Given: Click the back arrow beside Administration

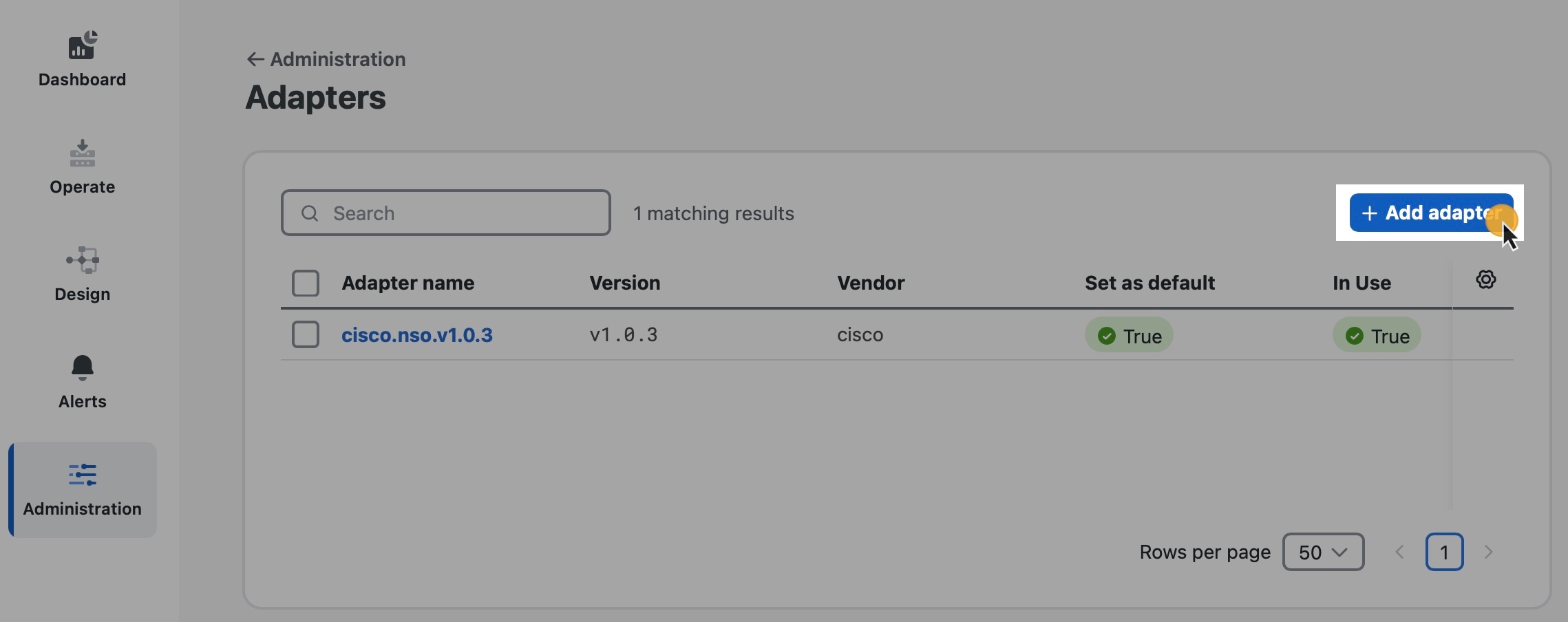Looking at the screenshot, I should tap(255, 60).
